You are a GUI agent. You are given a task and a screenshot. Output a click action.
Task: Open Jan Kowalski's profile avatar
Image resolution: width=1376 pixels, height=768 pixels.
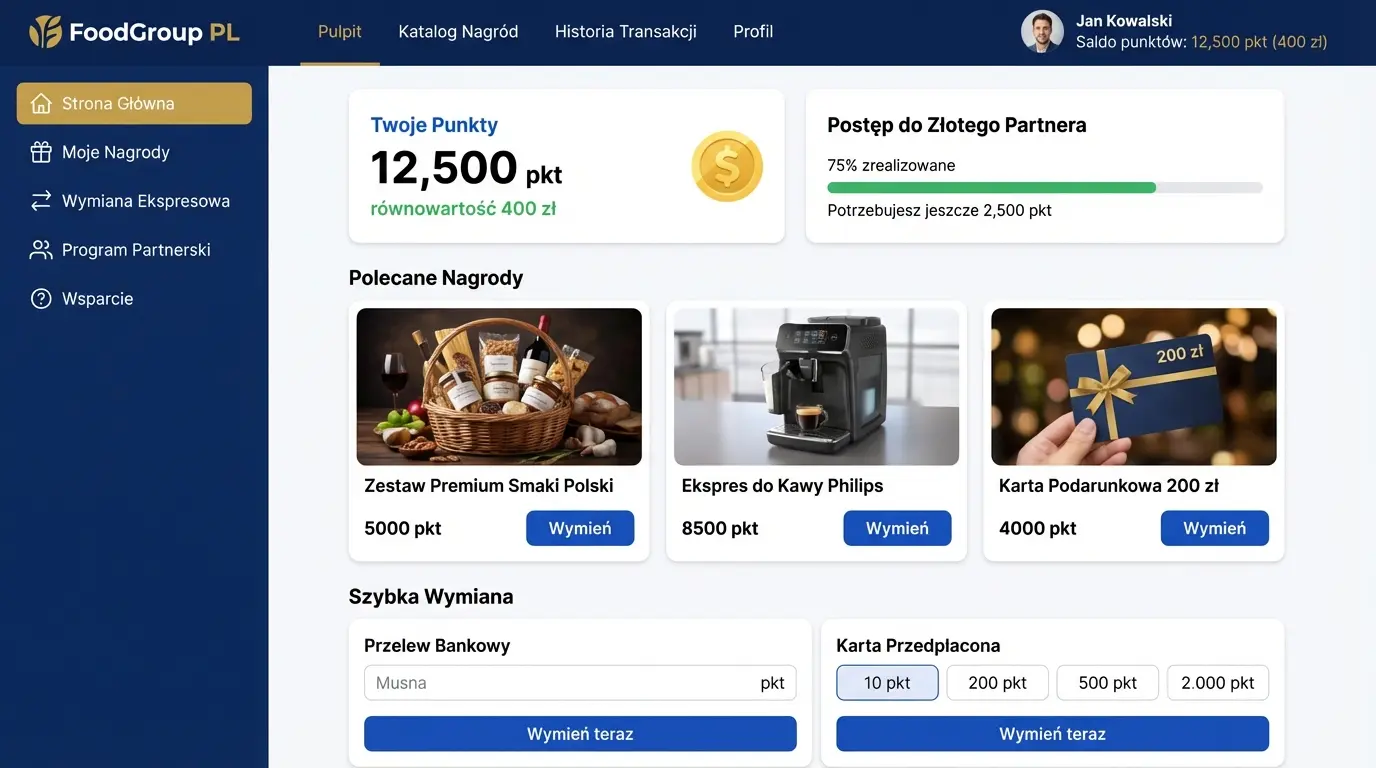pos(1042,32)
